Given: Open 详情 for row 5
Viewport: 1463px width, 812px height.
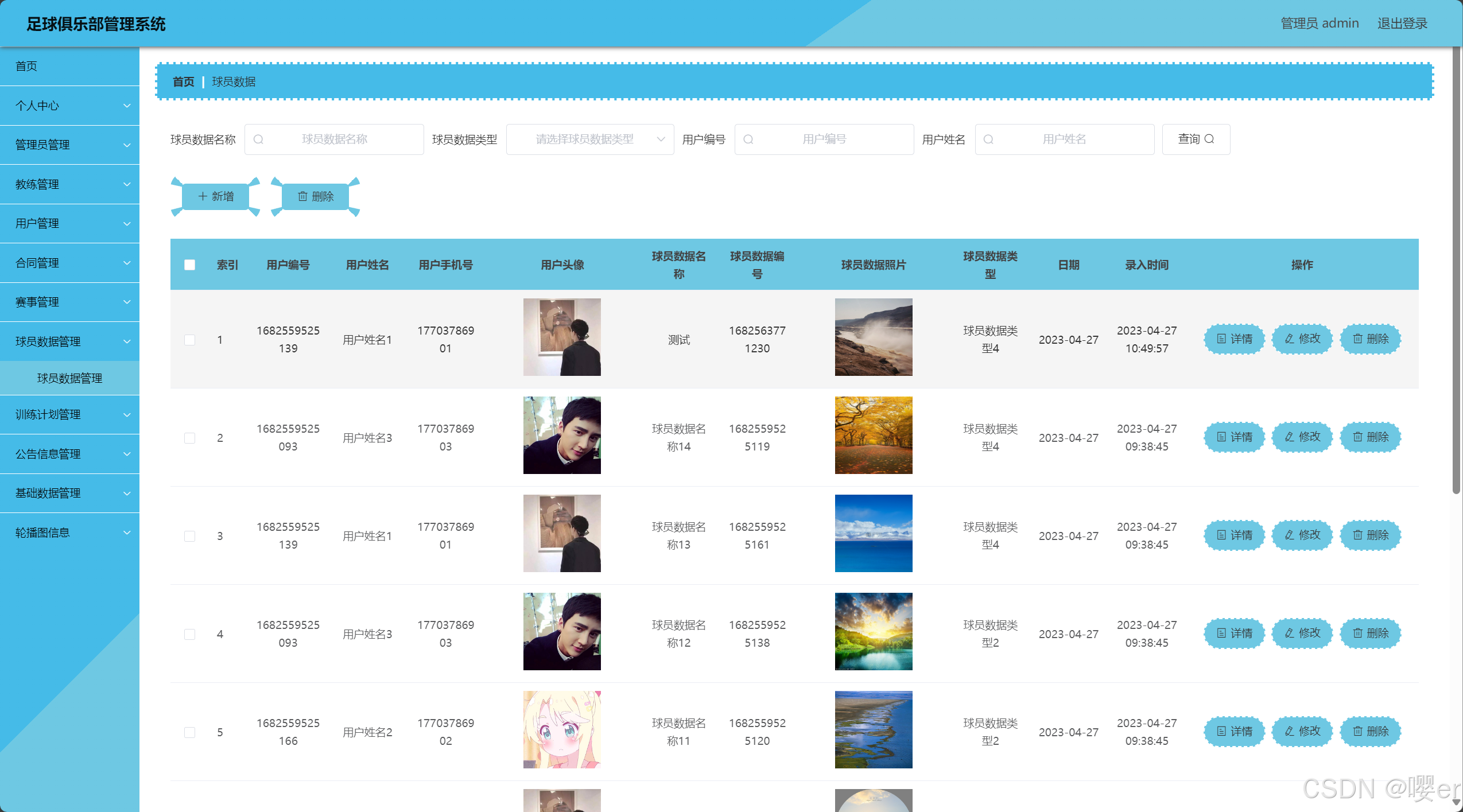Looking at the screenshot, I should pyautogui.click(x=1234, y=732).
